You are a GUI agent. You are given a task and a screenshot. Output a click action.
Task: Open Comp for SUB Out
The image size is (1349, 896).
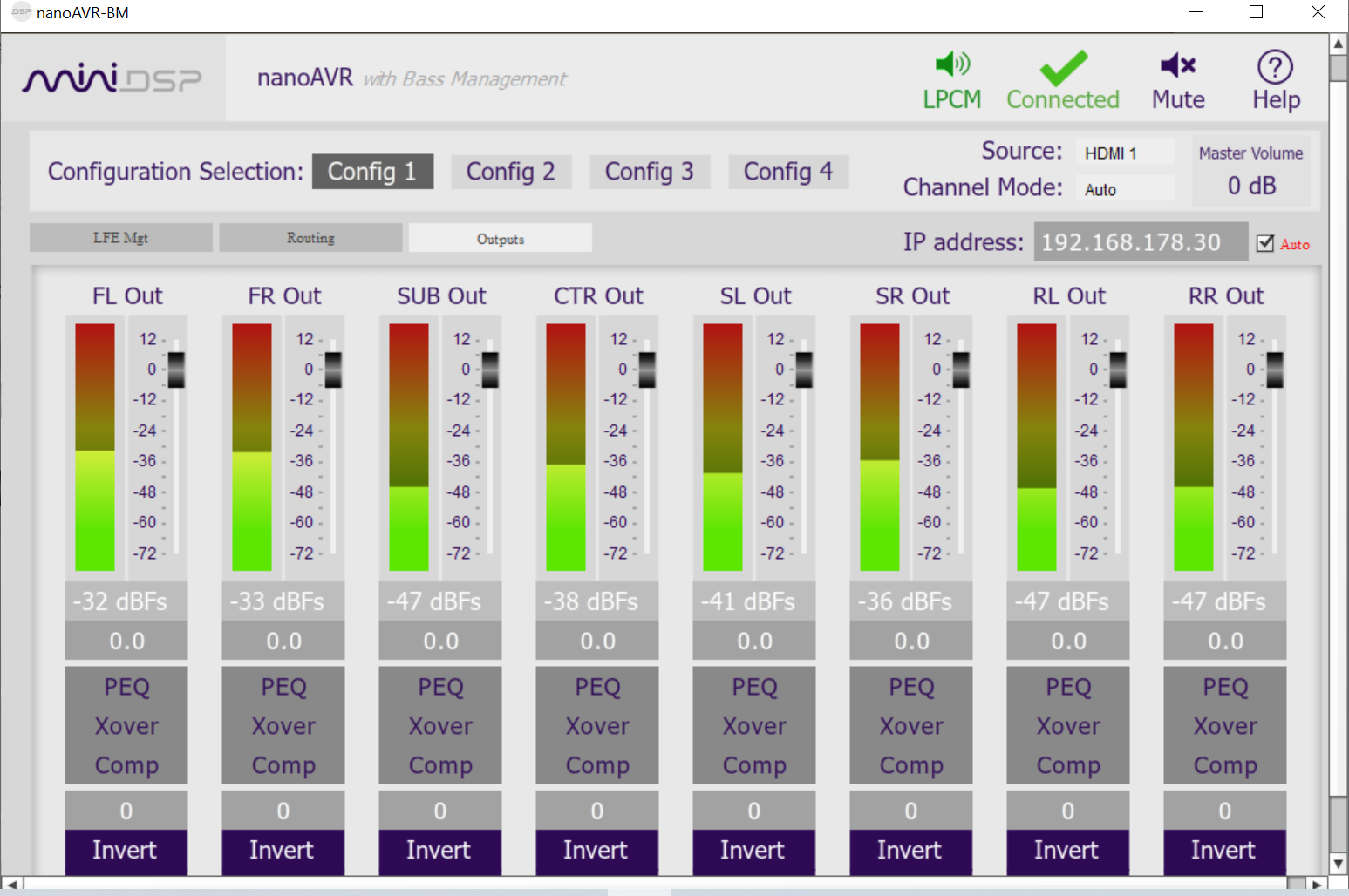[440, 765]
